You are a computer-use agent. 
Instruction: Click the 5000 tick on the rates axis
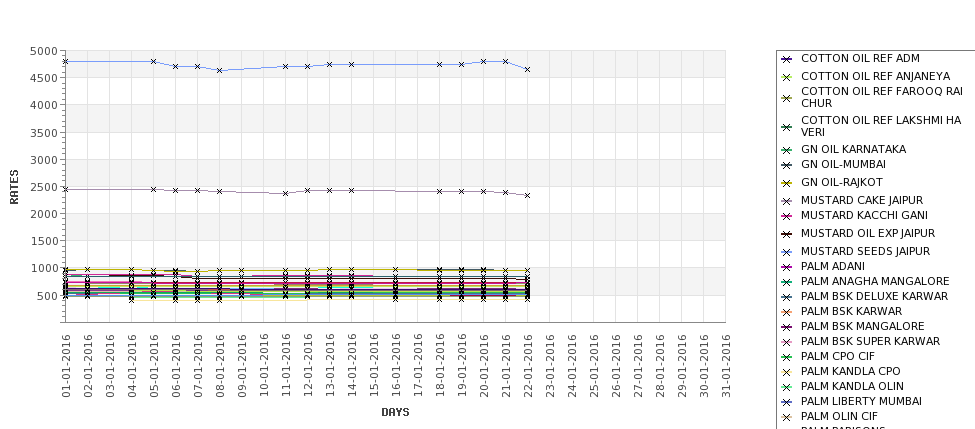tap(44, 51)
